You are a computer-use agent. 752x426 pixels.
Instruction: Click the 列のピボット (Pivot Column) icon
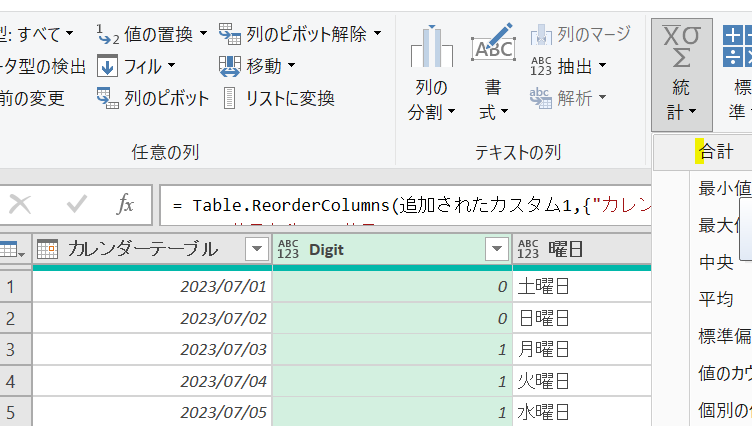click(x=108, y=98)
